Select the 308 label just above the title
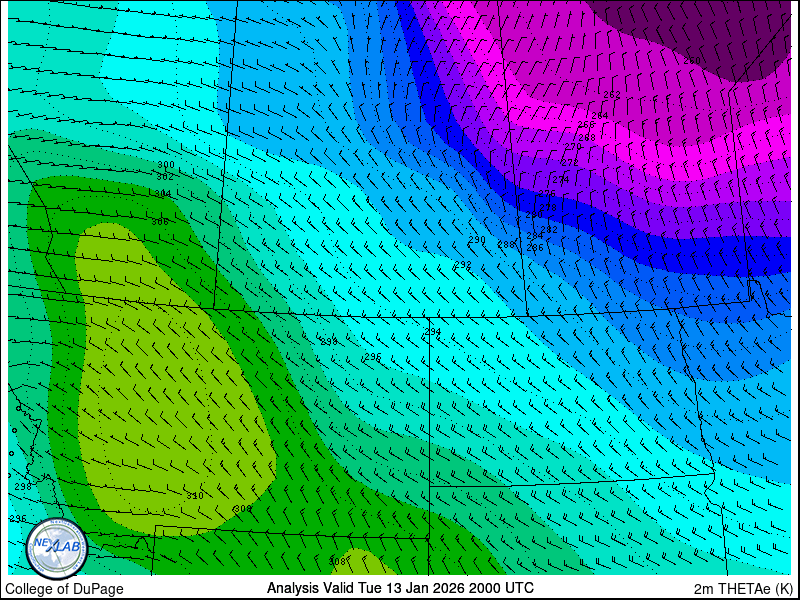The height and width of the screenshot is (600, 800). [338, 561]
